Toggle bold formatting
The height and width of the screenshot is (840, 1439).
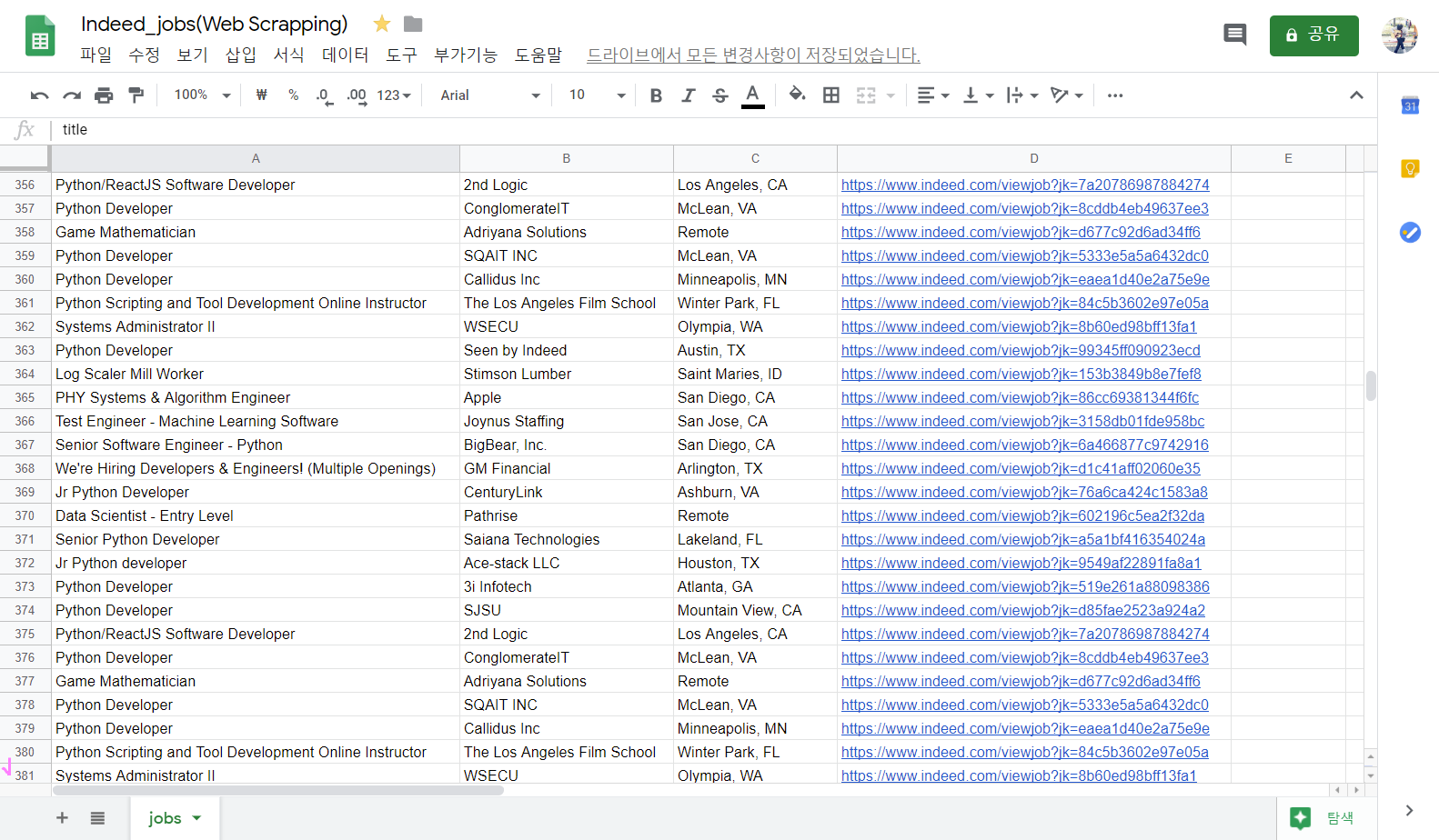click(656, 95)
